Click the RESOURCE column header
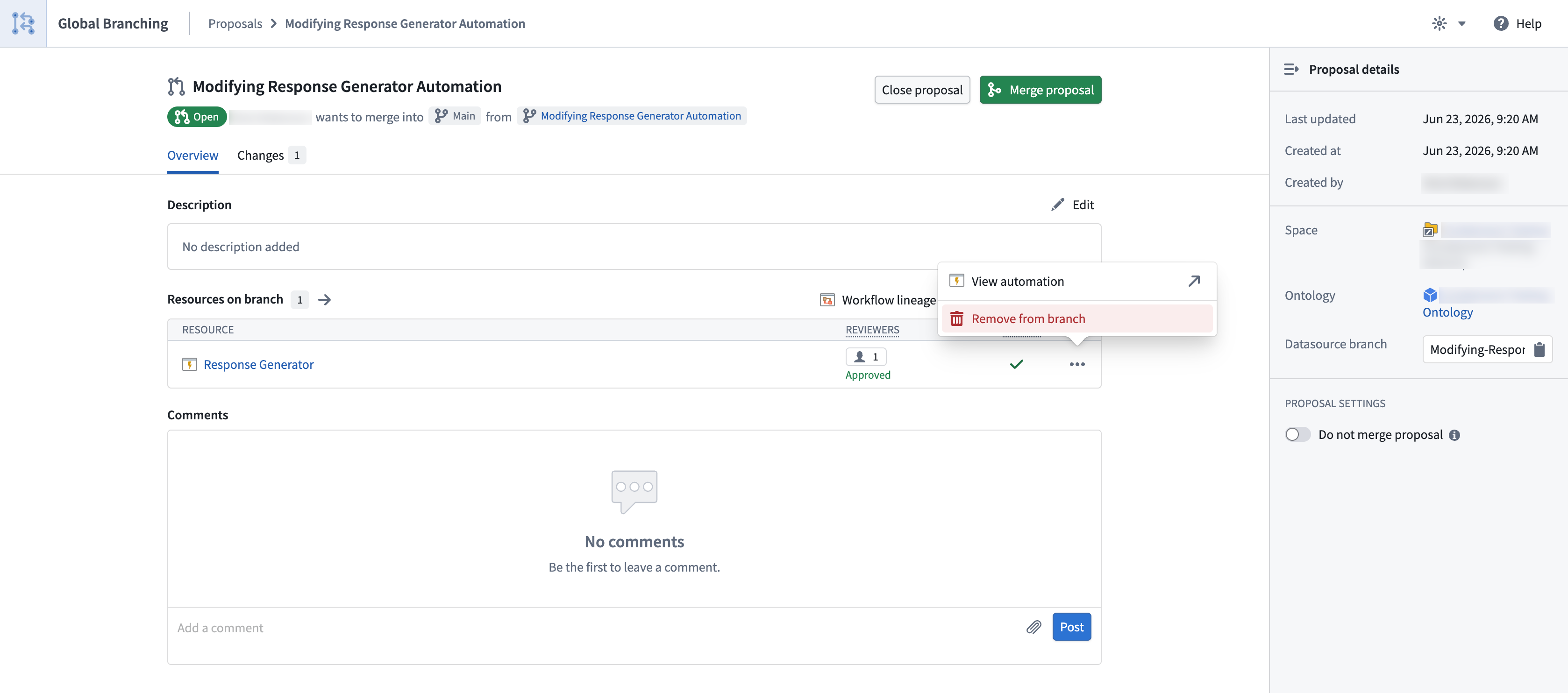Viewport: 1568px width, 693px height. click(207, 329)
